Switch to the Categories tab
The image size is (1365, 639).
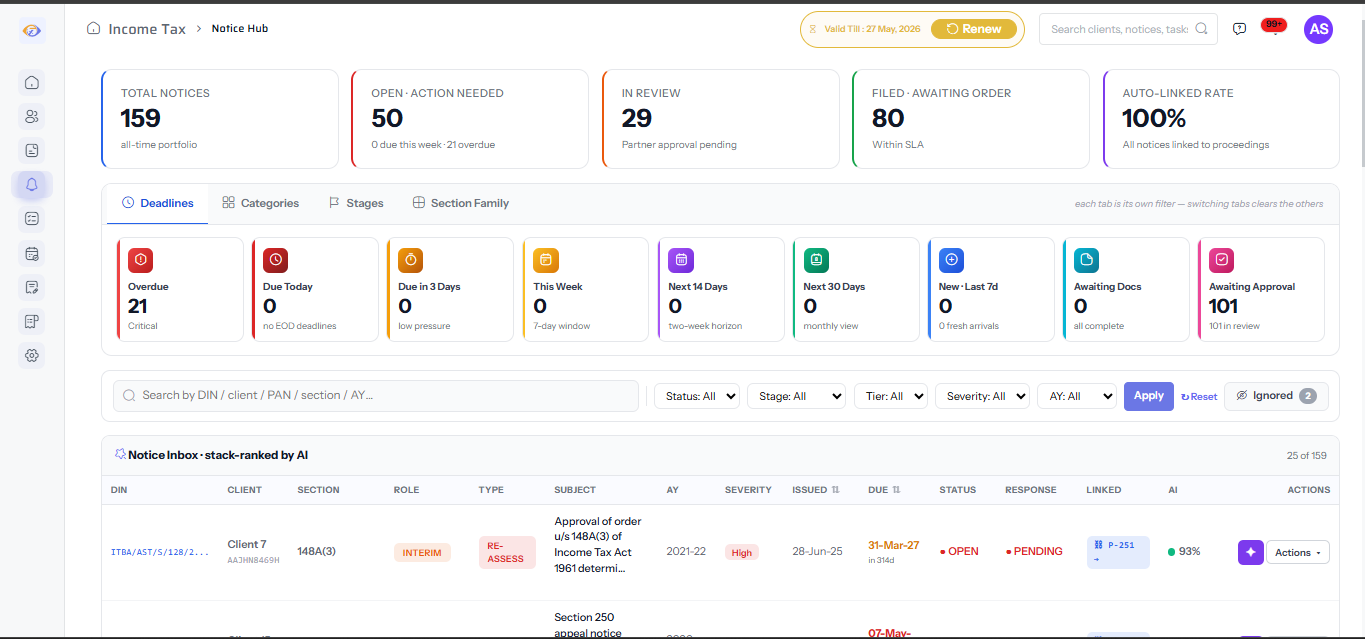260,203
